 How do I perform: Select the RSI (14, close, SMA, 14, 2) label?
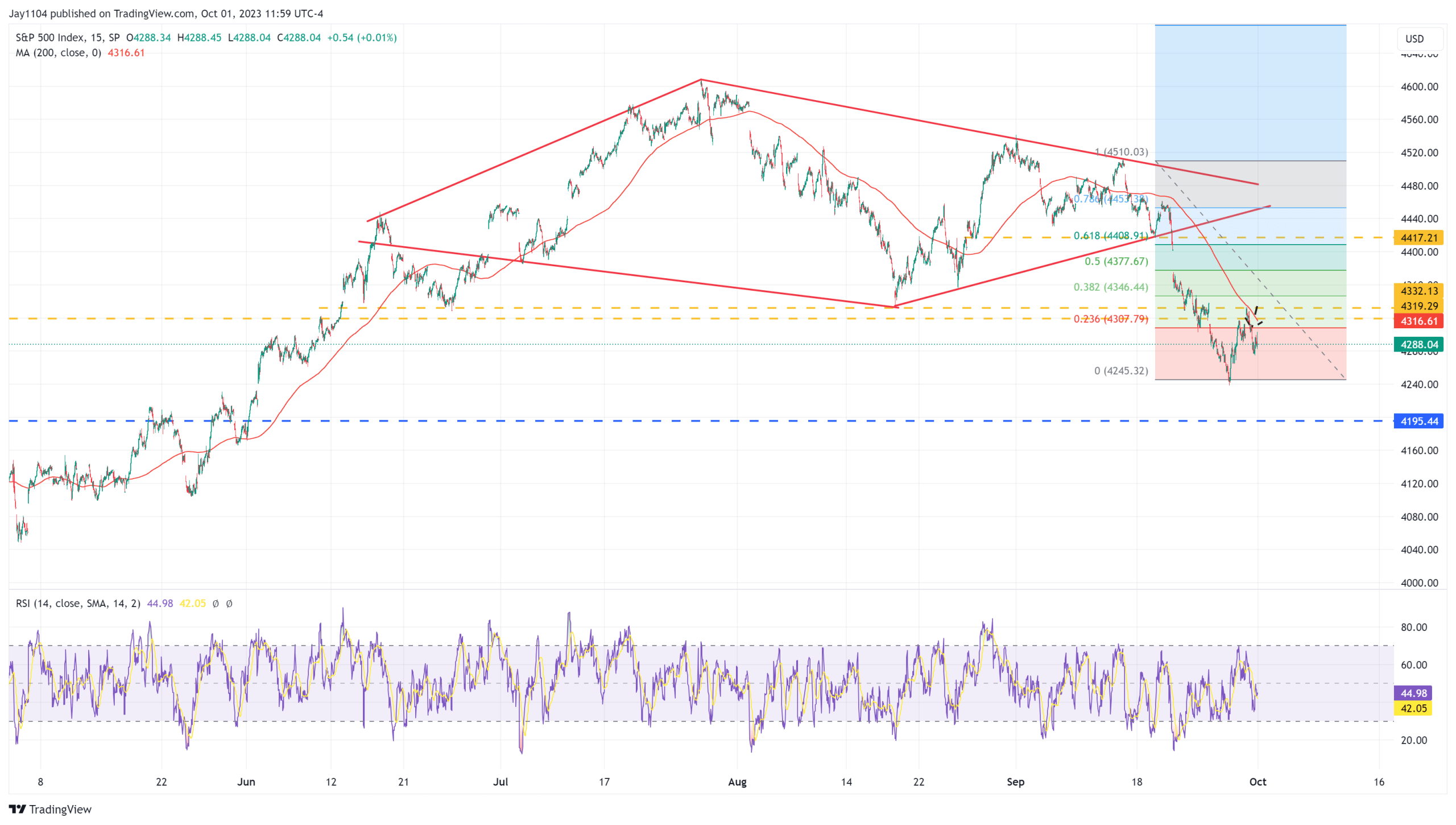78,603
